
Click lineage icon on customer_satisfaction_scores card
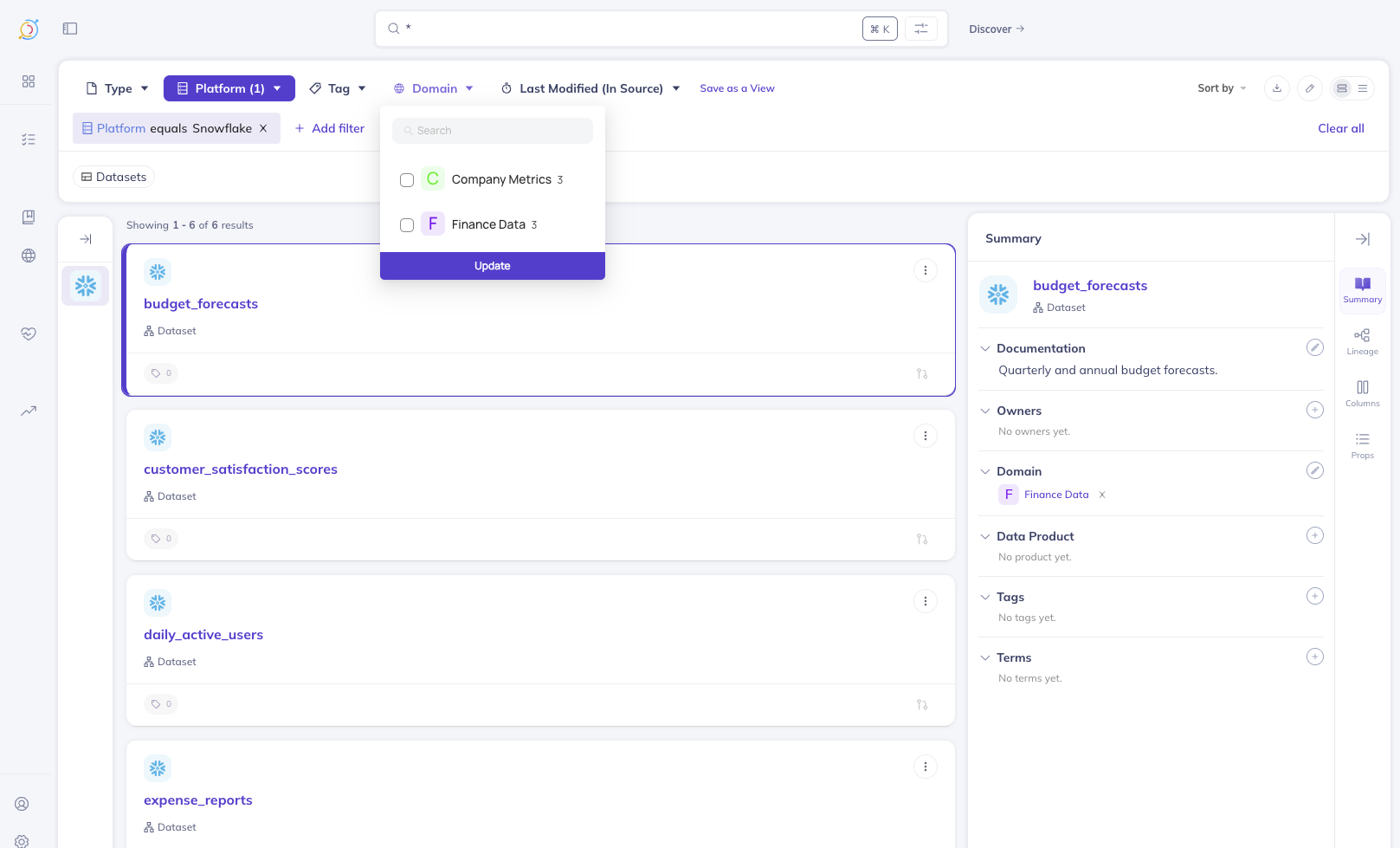[922, 539]
